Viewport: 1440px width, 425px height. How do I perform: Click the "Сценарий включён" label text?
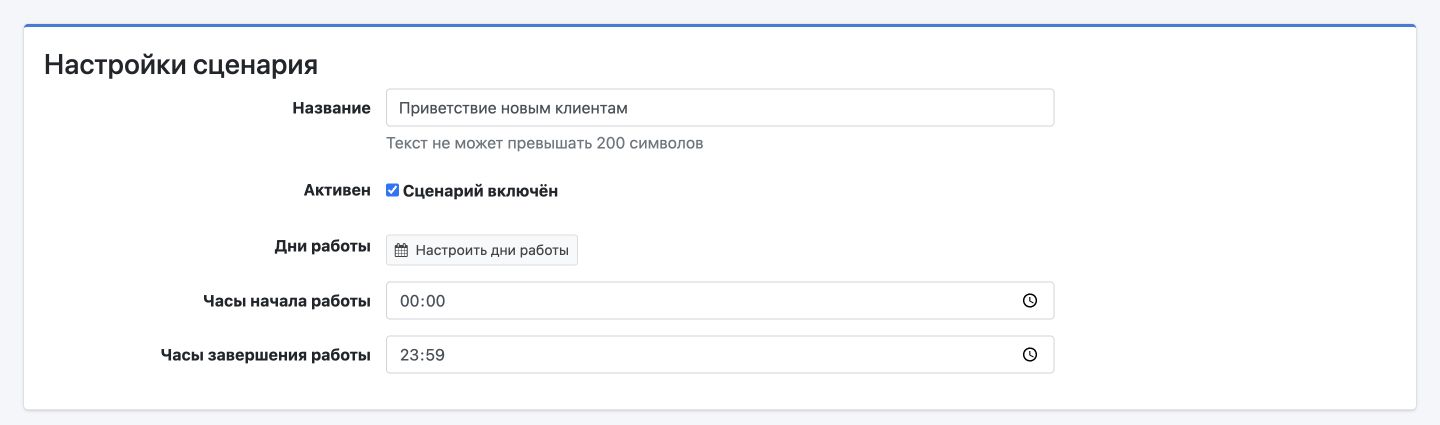click(x=480, y=191)
